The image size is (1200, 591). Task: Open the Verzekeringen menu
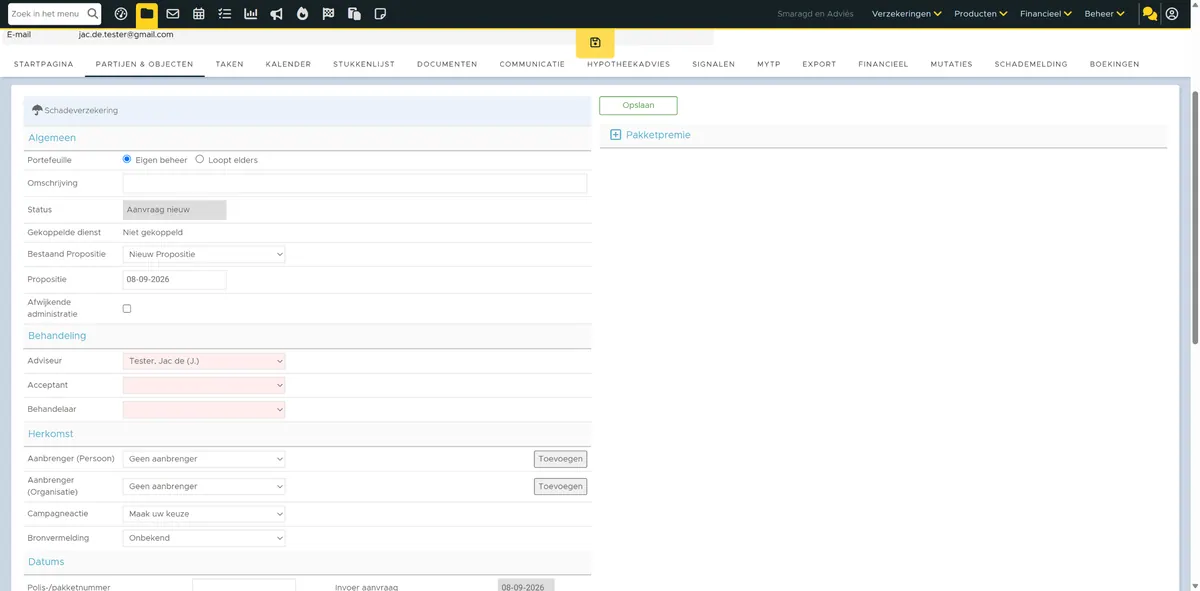(907, 14)
